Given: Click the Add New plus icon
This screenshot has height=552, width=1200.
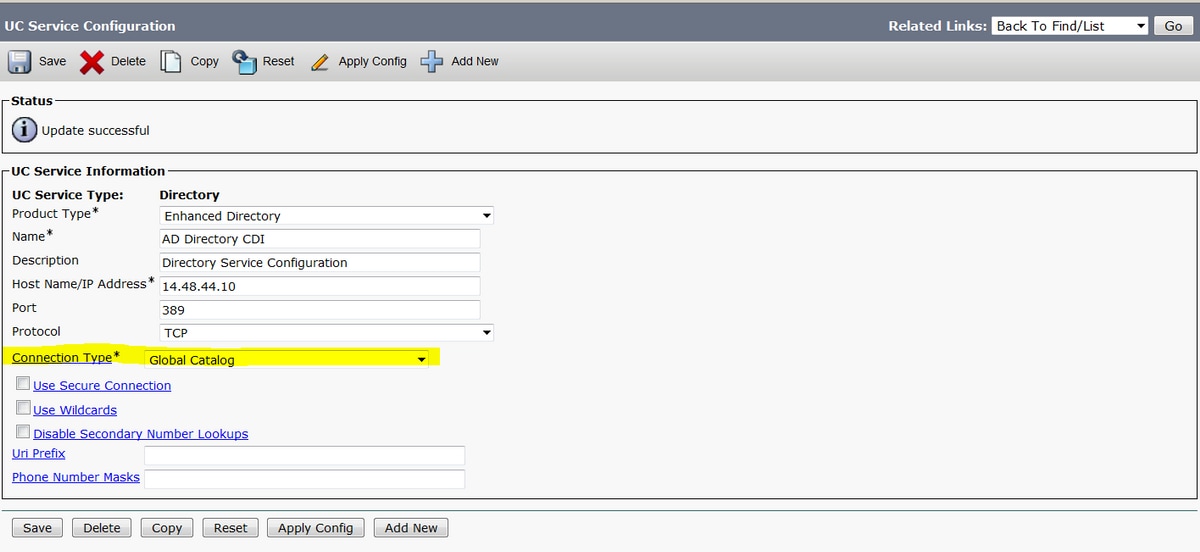Looking at the screenshot, I should point(432,62).
